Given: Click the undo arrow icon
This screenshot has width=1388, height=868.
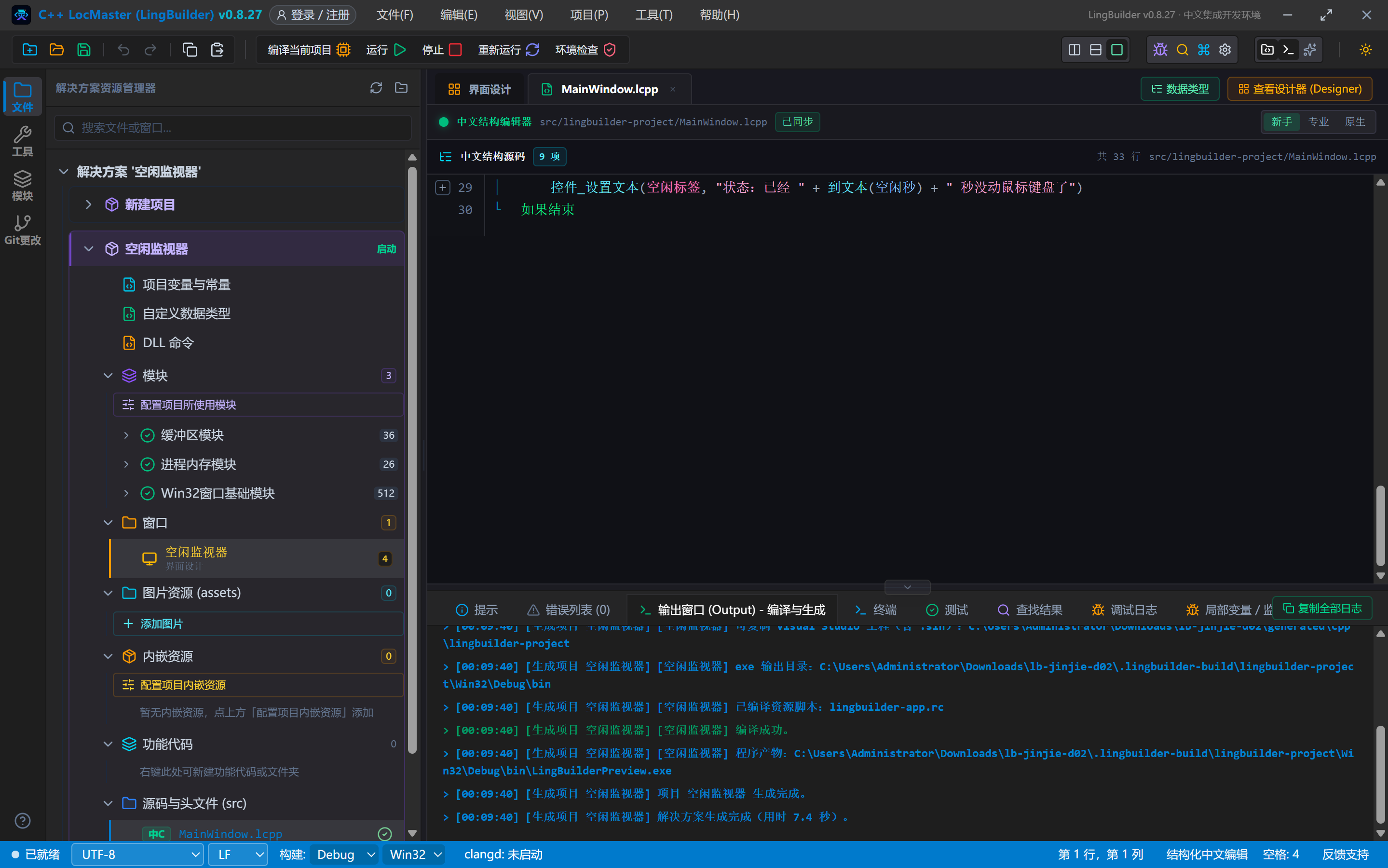Looking at the screenshot, I should tap(123, 50).
